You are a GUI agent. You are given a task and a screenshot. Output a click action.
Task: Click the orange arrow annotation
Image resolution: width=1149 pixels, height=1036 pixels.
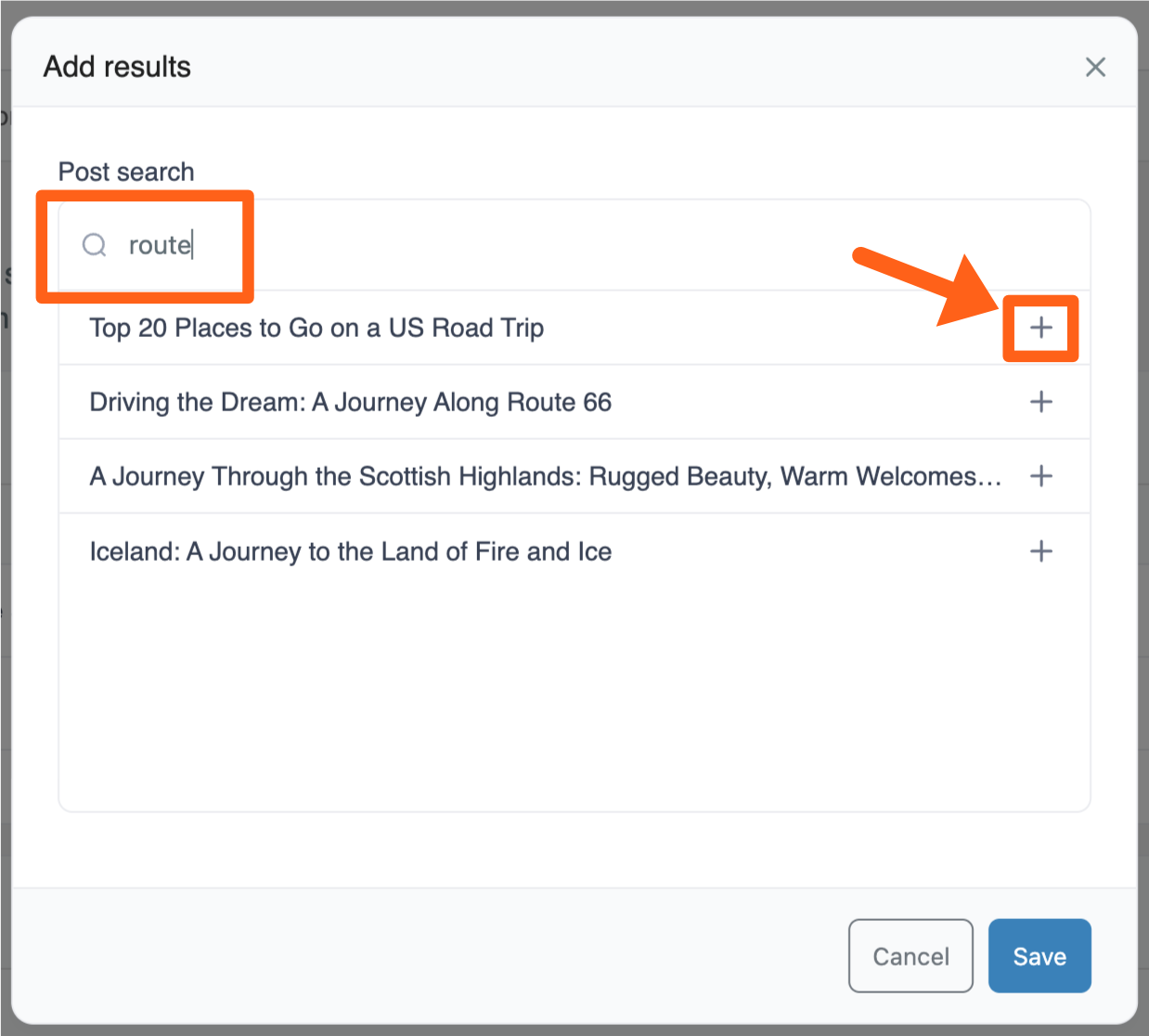[x=919, y=278]
